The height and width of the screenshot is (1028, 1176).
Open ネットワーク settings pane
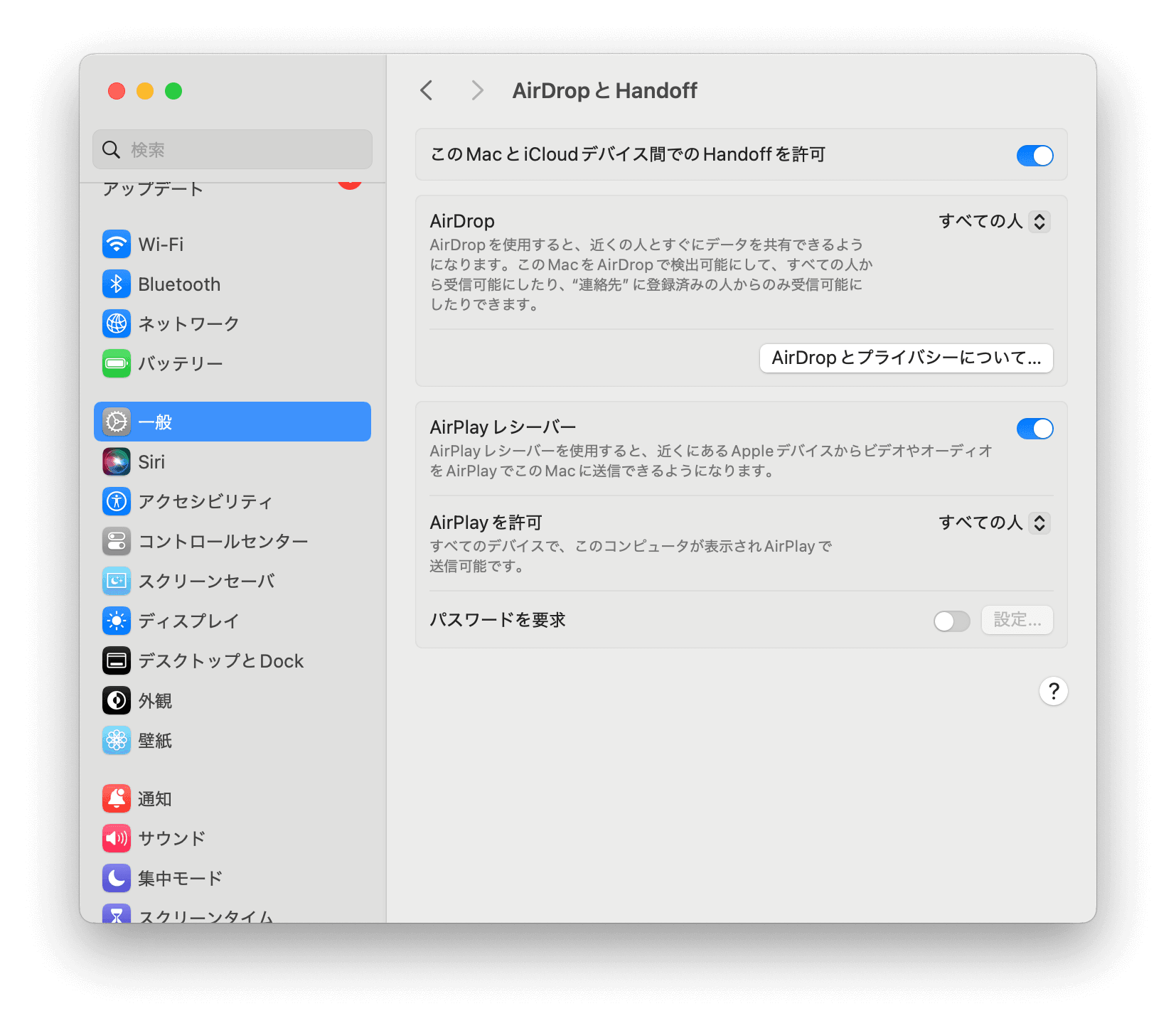232,324
